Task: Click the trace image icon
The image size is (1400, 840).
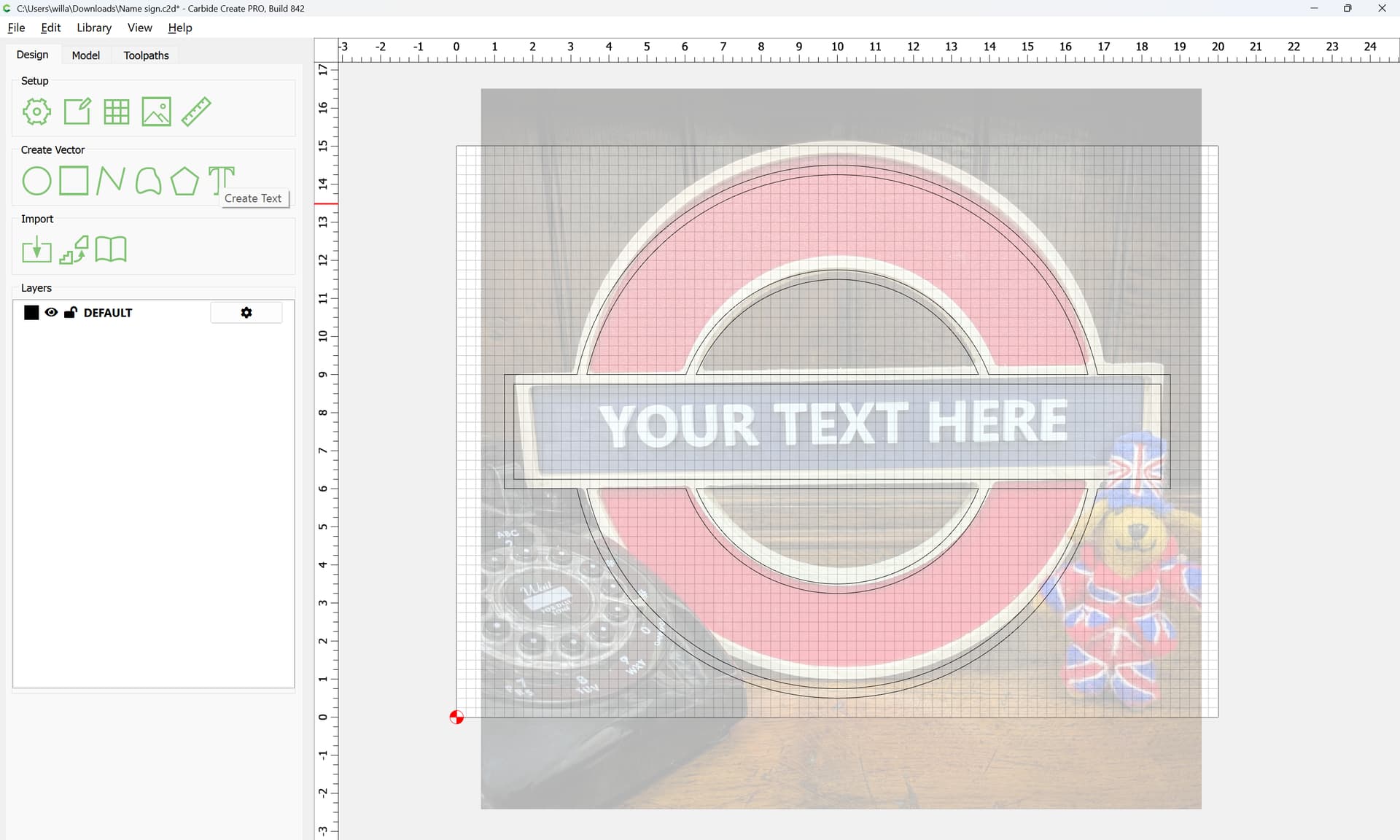Action: coord(74,250)
